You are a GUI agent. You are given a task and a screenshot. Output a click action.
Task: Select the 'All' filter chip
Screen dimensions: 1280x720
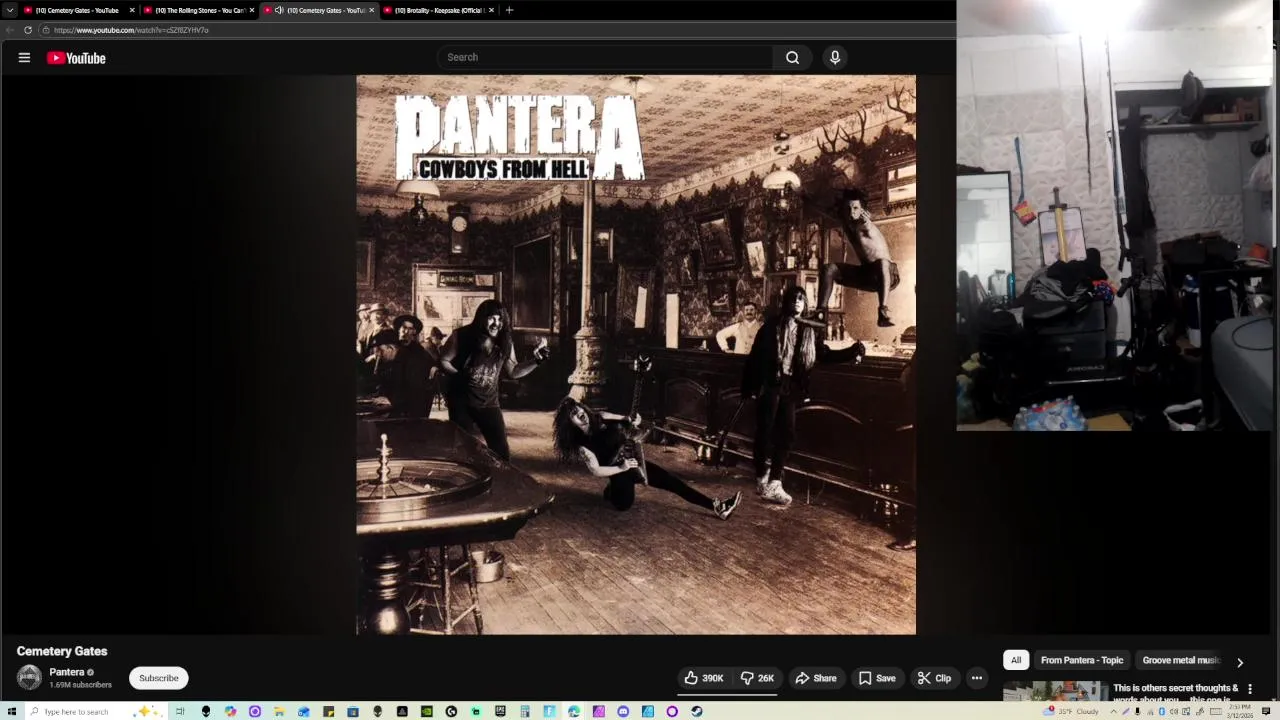1016,660
